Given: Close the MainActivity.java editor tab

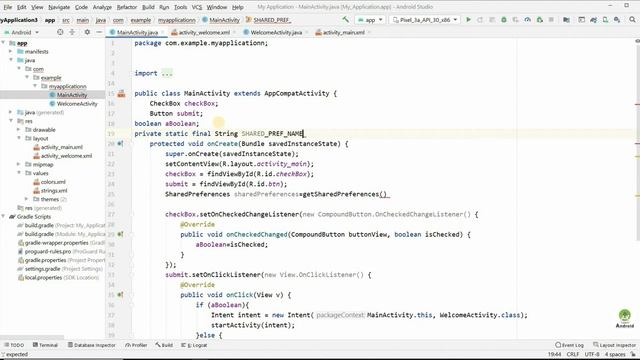Looking at the screenshot, I should click(162, 32).
